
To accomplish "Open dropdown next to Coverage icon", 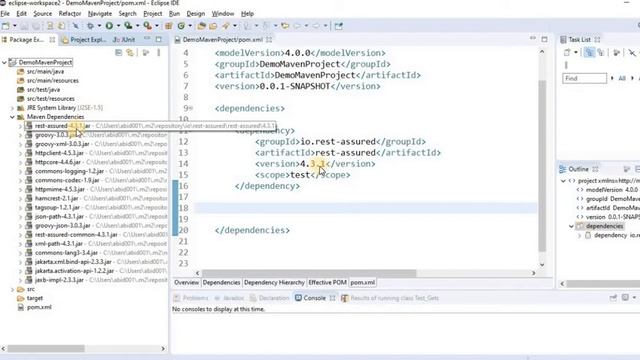I will coord(138,26).
